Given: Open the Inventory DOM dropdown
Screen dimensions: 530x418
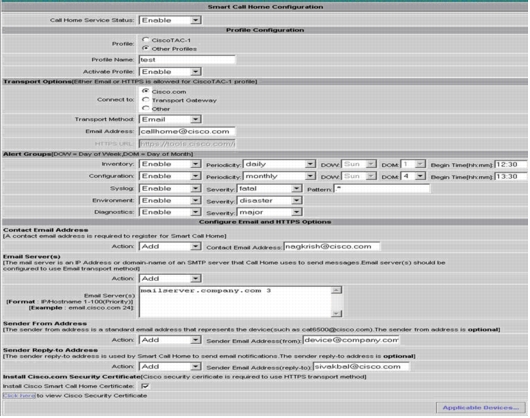Looking at the screenshot, I should (x=412, y=164).
